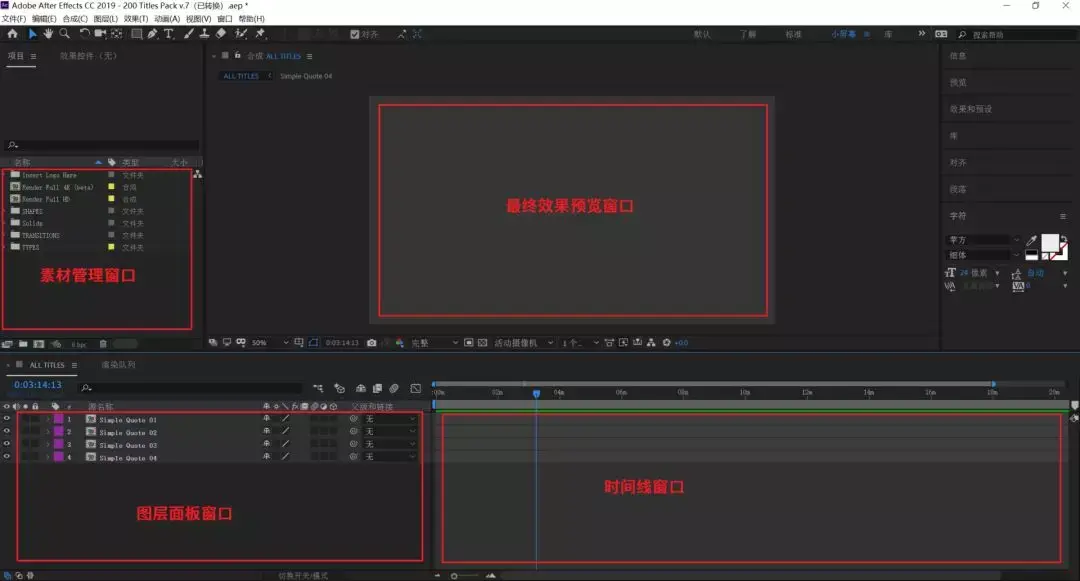Select the Hand tool
Image resolution: width=1080 pixels, height=581 pixels.
click(48, 34)
